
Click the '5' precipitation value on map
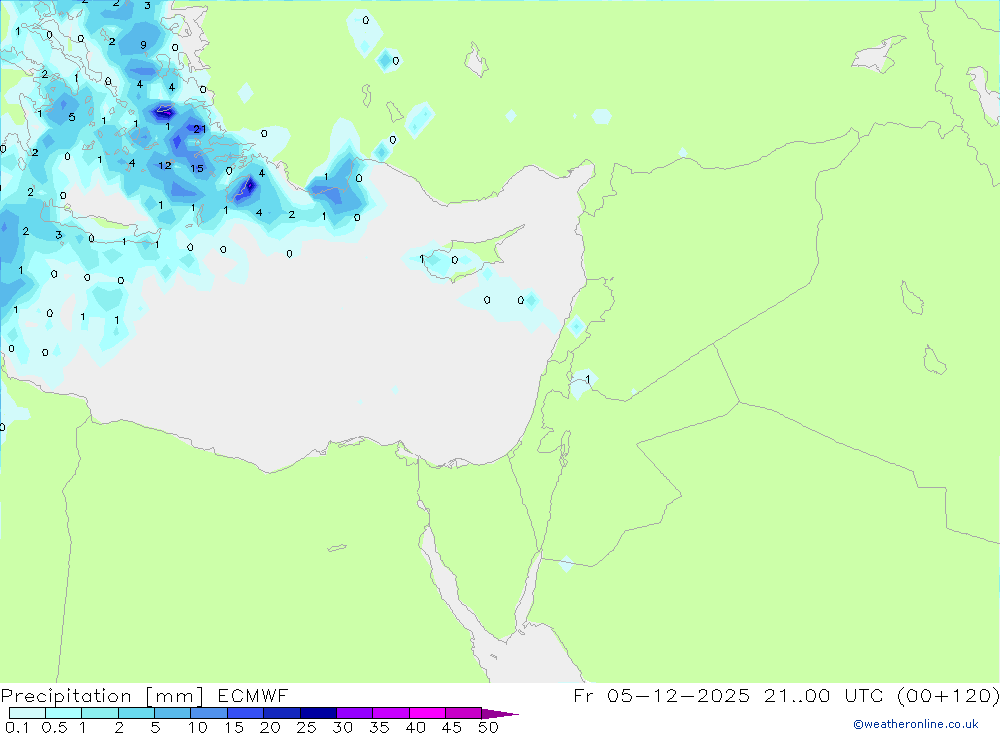72,117
